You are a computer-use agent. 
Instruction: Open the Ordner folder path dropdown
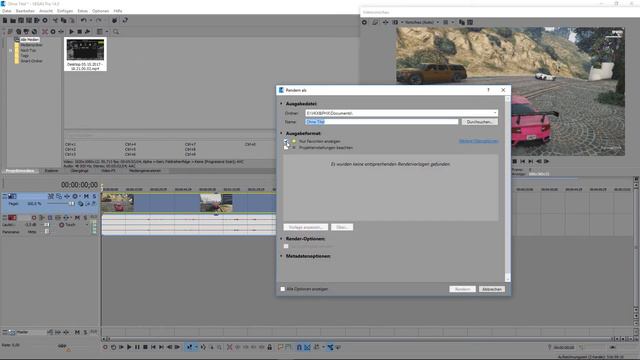click(495, 113)
